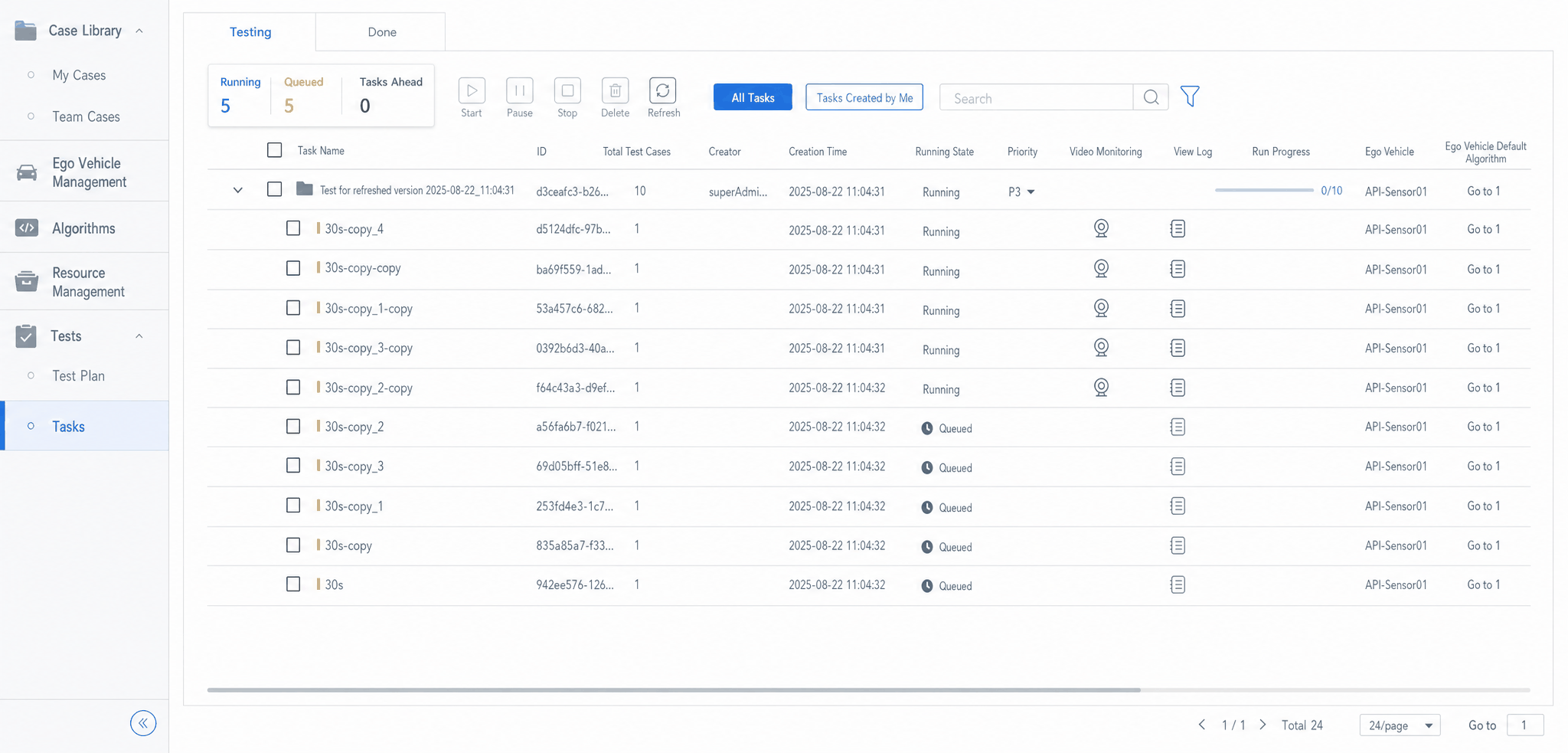Select the 30s-copy_1 row checkbox
Image resolution: width=1568 pixels, height=753 pixels.
(293, 506)
